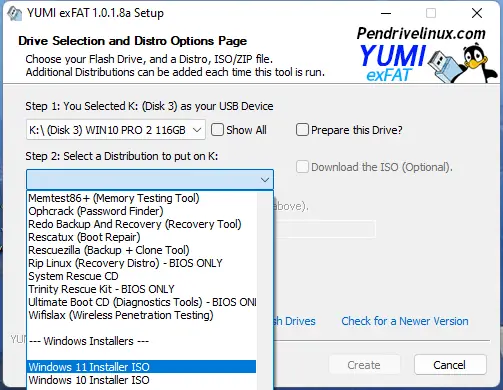Screen dimensions: 503x390
Task: Select Ultimate Boot CD (Diagnostics Tools)
Action: coord(142,302)
